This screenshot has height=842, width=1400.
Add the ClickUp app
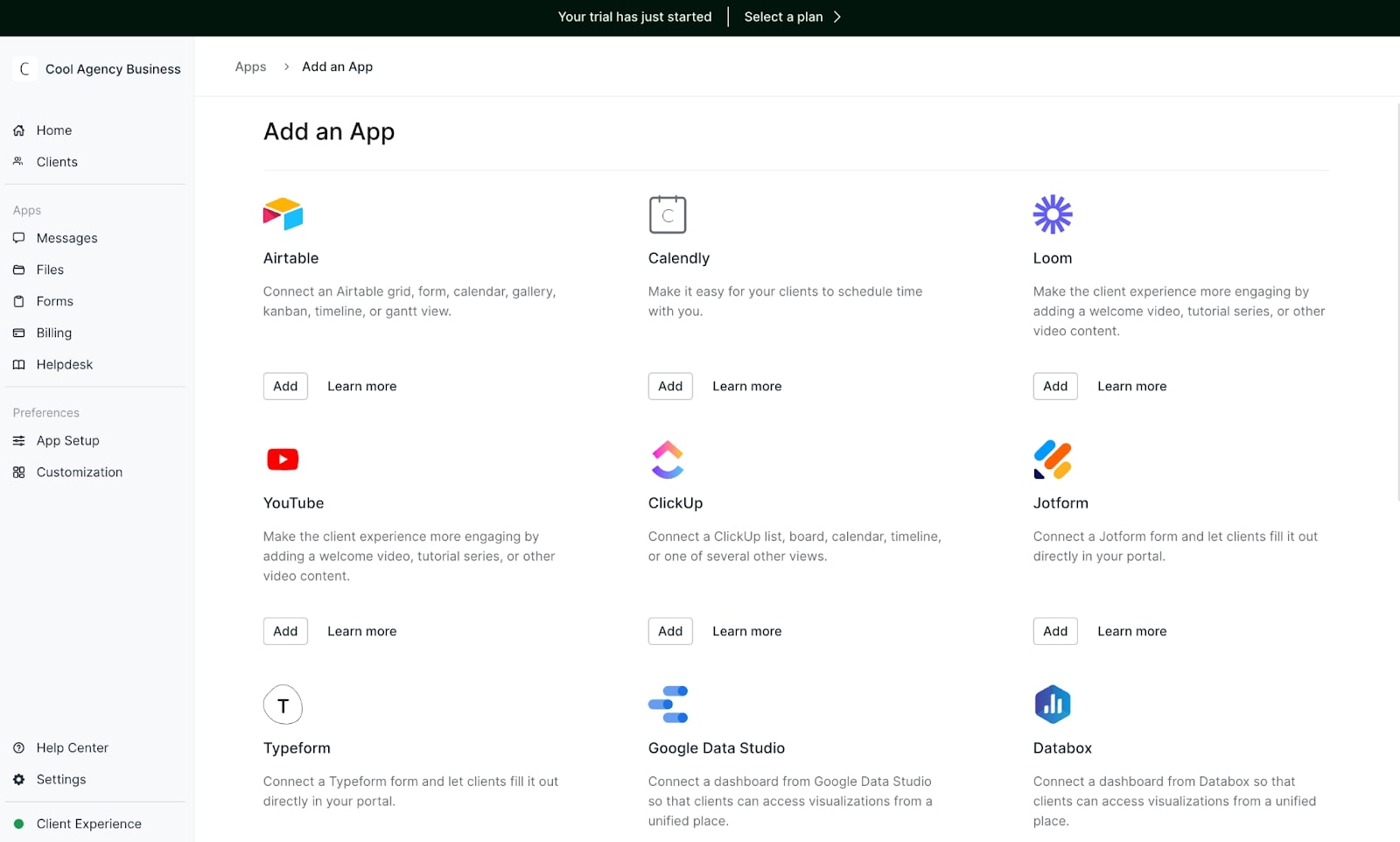click(x=670, y=631)
